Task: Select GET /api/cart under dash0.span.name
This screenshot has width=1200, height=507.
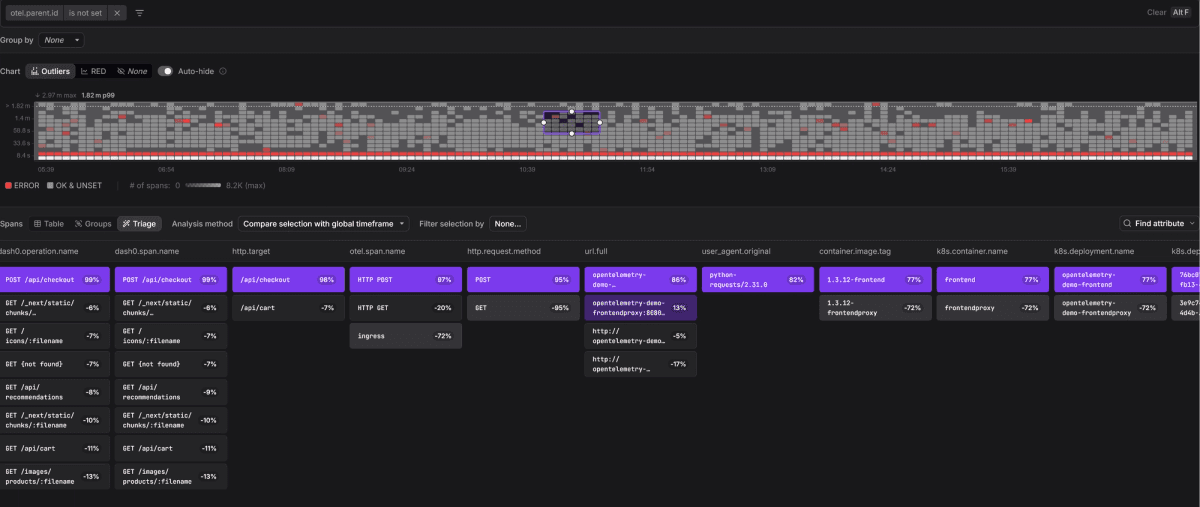Action: pyautogui.click(x=171, y=448)
